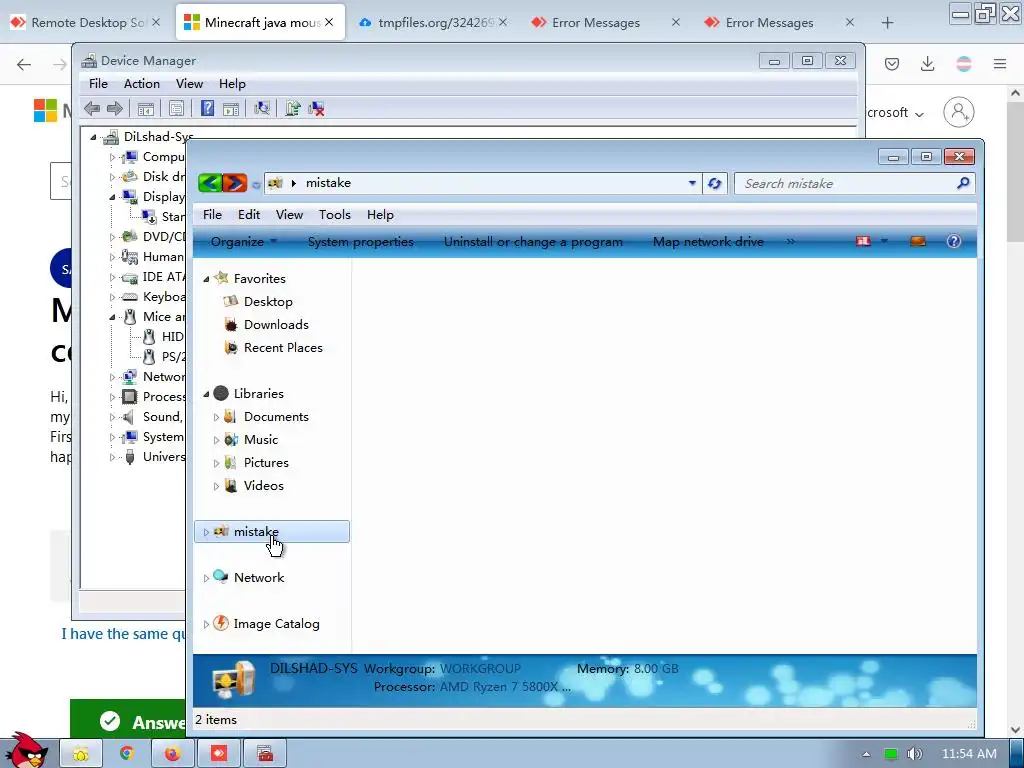Click the Explorer green back arrow

[x=210, y=183]
